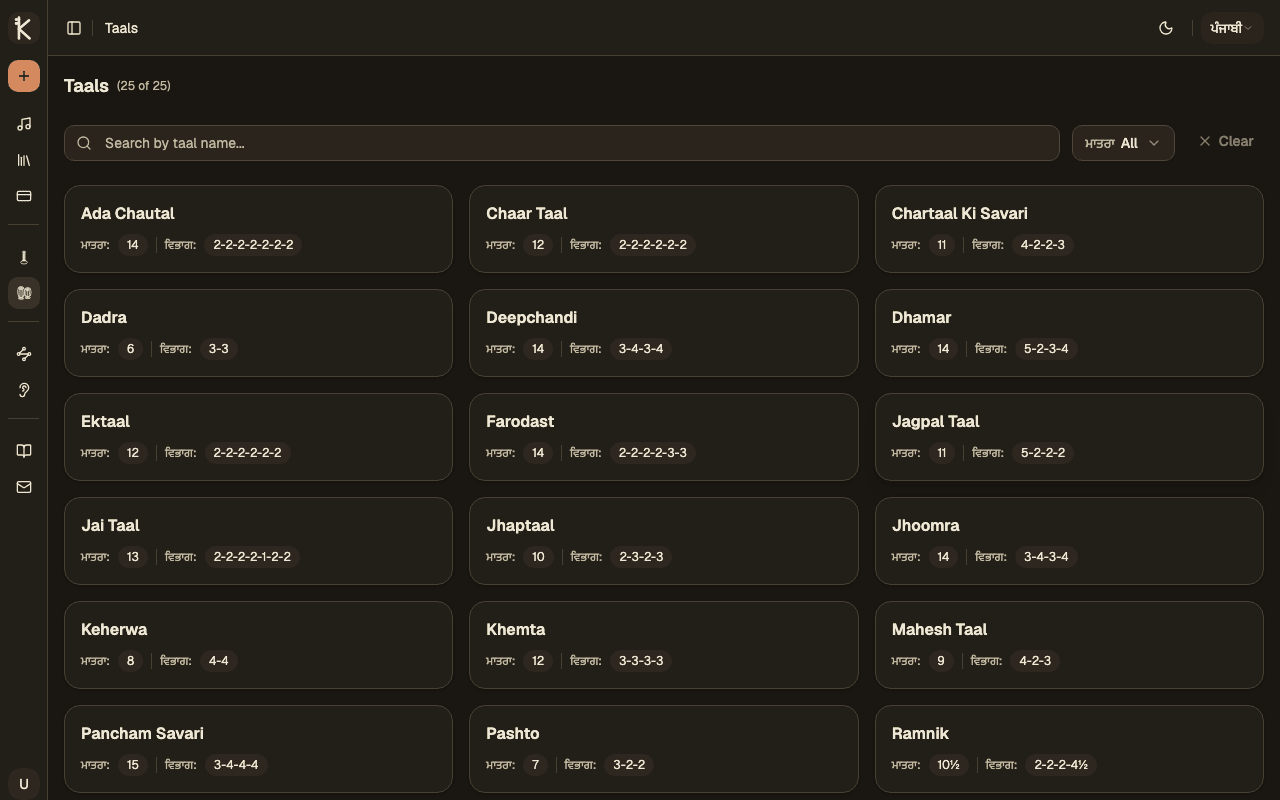Open the Deepchandi card

click(x=664, y=333)
